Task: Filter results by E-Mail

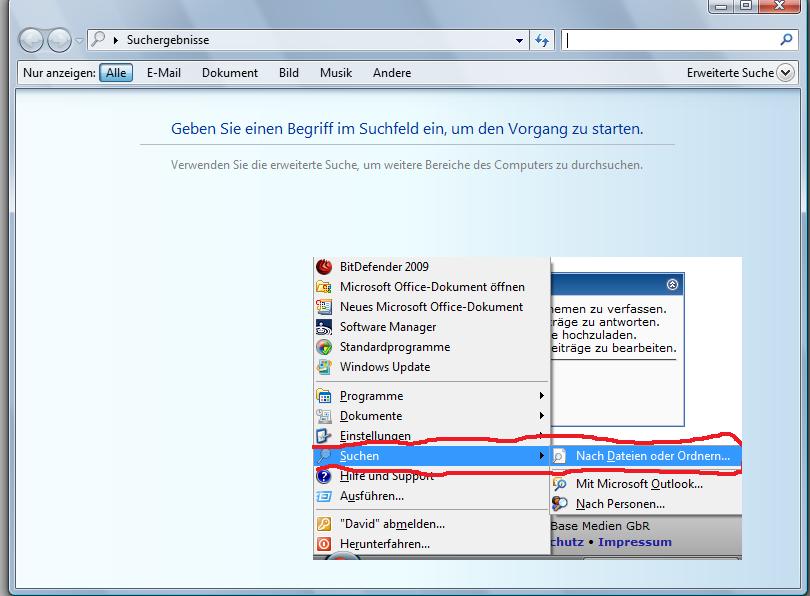Action: pyautogui.click(x=164, y=73)
